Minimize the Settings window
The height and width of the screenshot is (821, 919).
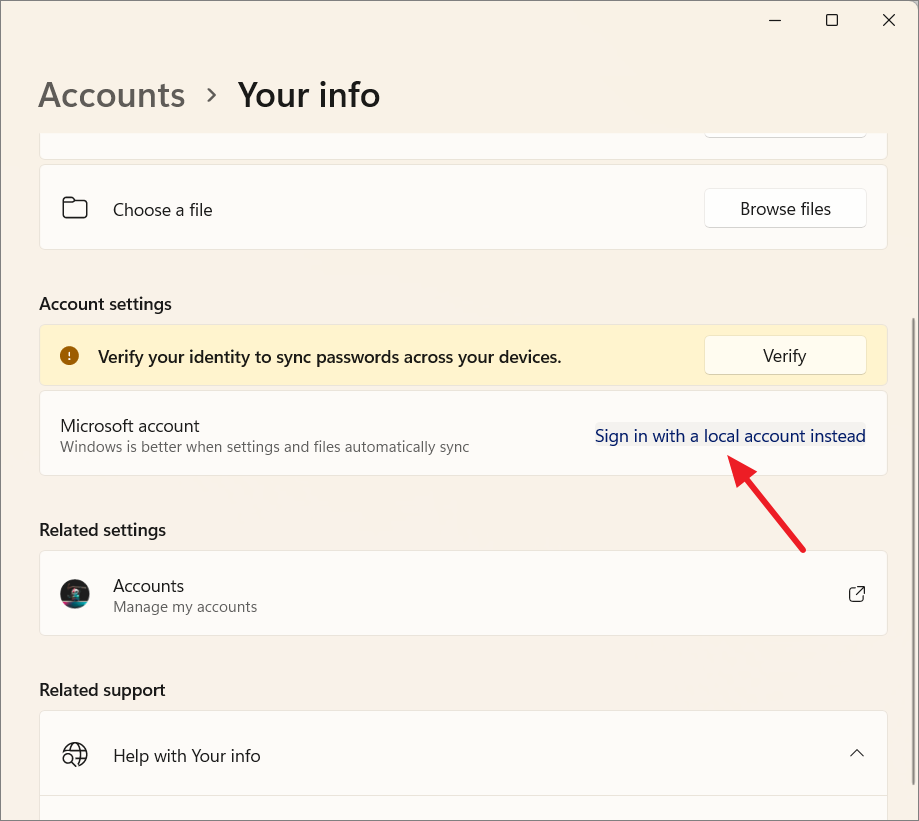pyautogui.click(x=775, y=21)
